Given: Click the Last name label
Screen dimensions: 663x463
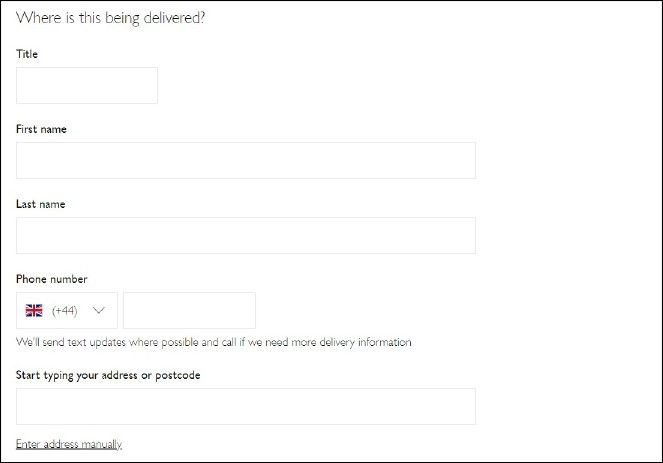Looking at the screenshot, I should coord(41,204).
